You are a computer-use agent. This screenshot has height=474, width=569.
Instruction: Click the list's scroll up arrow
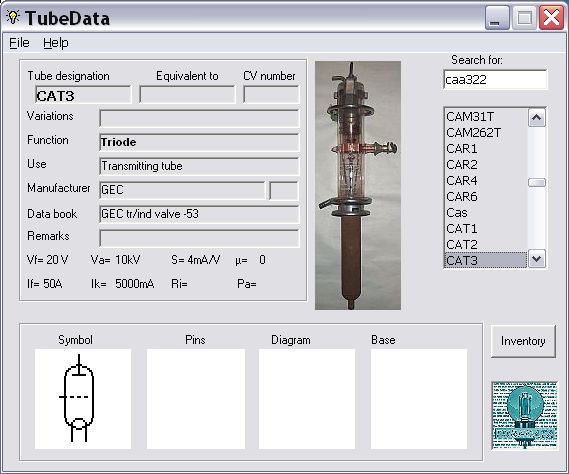(x=537, y=118)
